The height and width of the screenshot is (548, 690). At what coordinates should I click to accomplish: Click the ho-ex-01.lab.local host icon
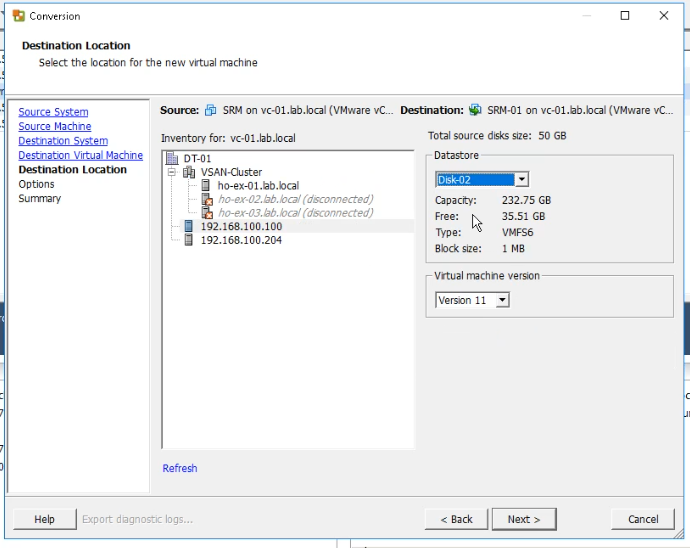206,185
